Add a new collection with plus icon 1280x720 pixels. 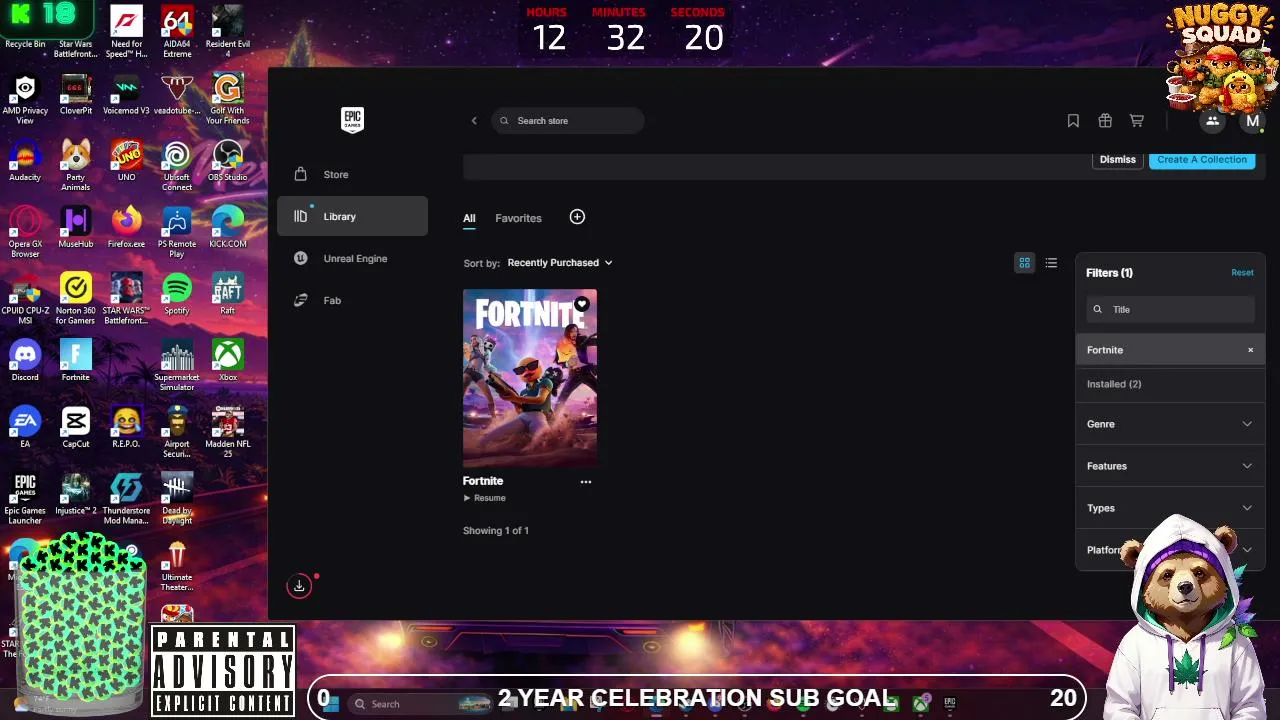point(577,217)
